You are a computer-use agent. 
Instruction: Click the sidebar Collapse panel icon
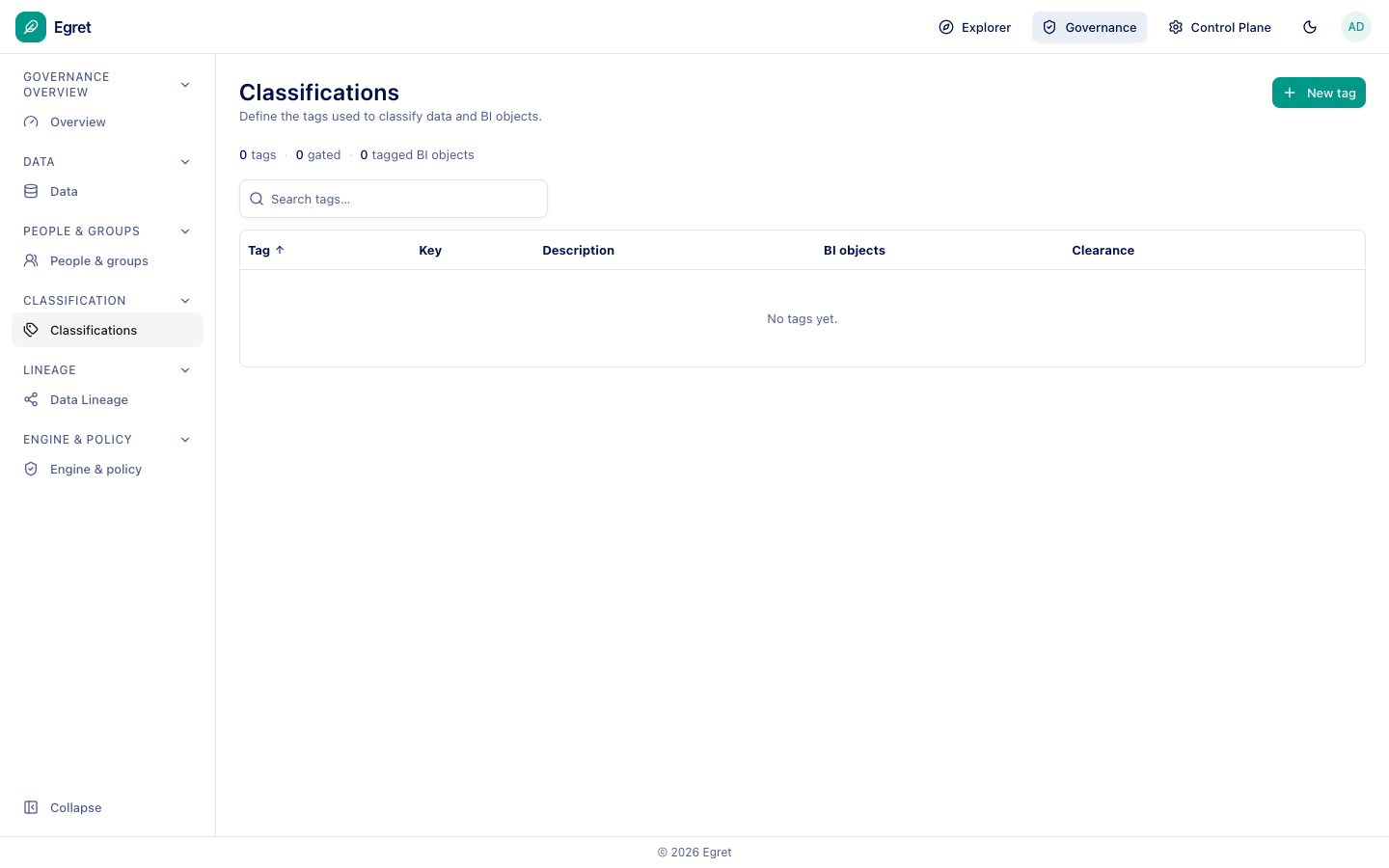coord(31,808)
